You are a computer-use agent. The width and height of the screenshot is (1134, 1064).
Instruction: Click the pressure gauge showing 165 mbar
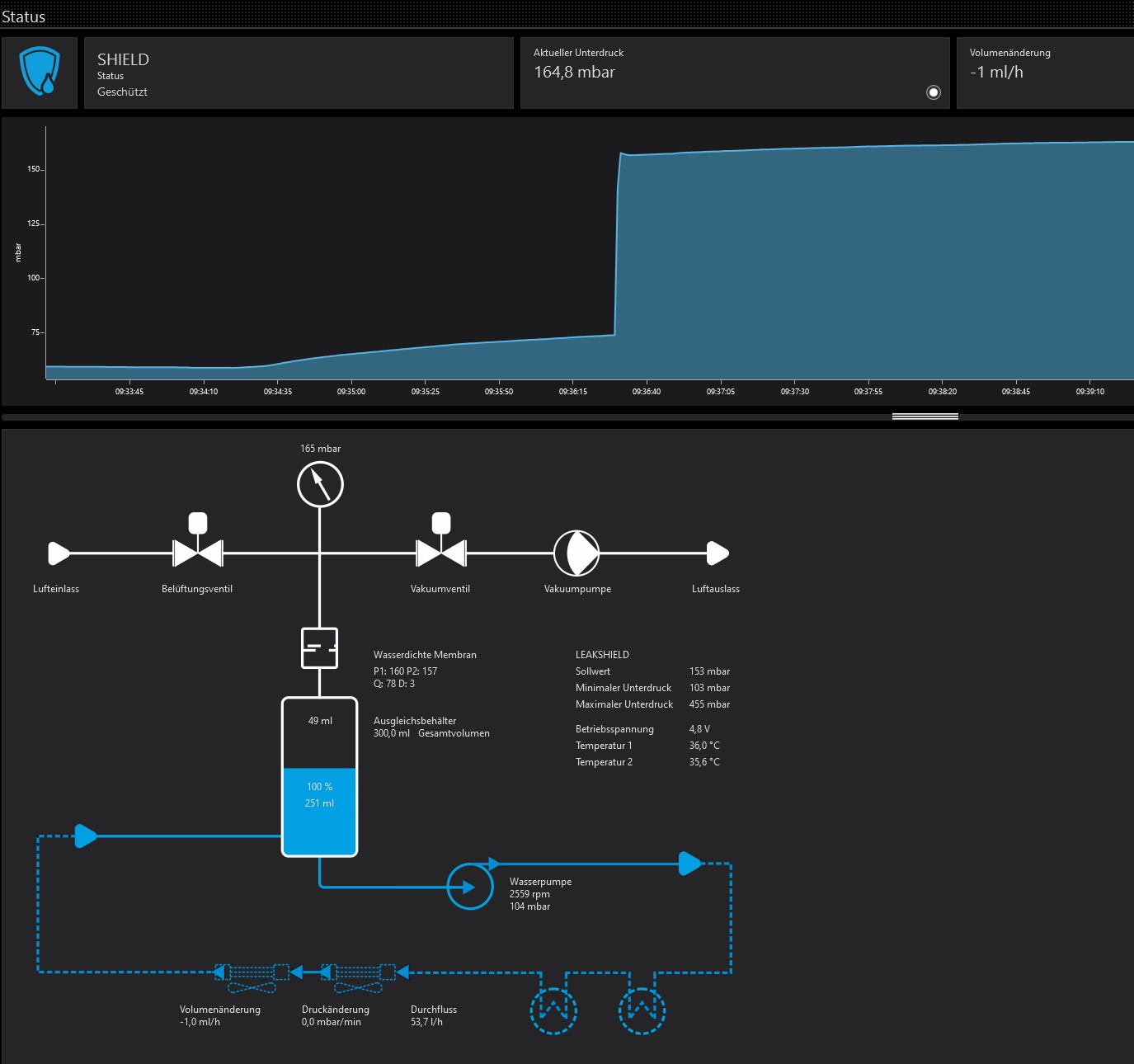pos(320,484)
